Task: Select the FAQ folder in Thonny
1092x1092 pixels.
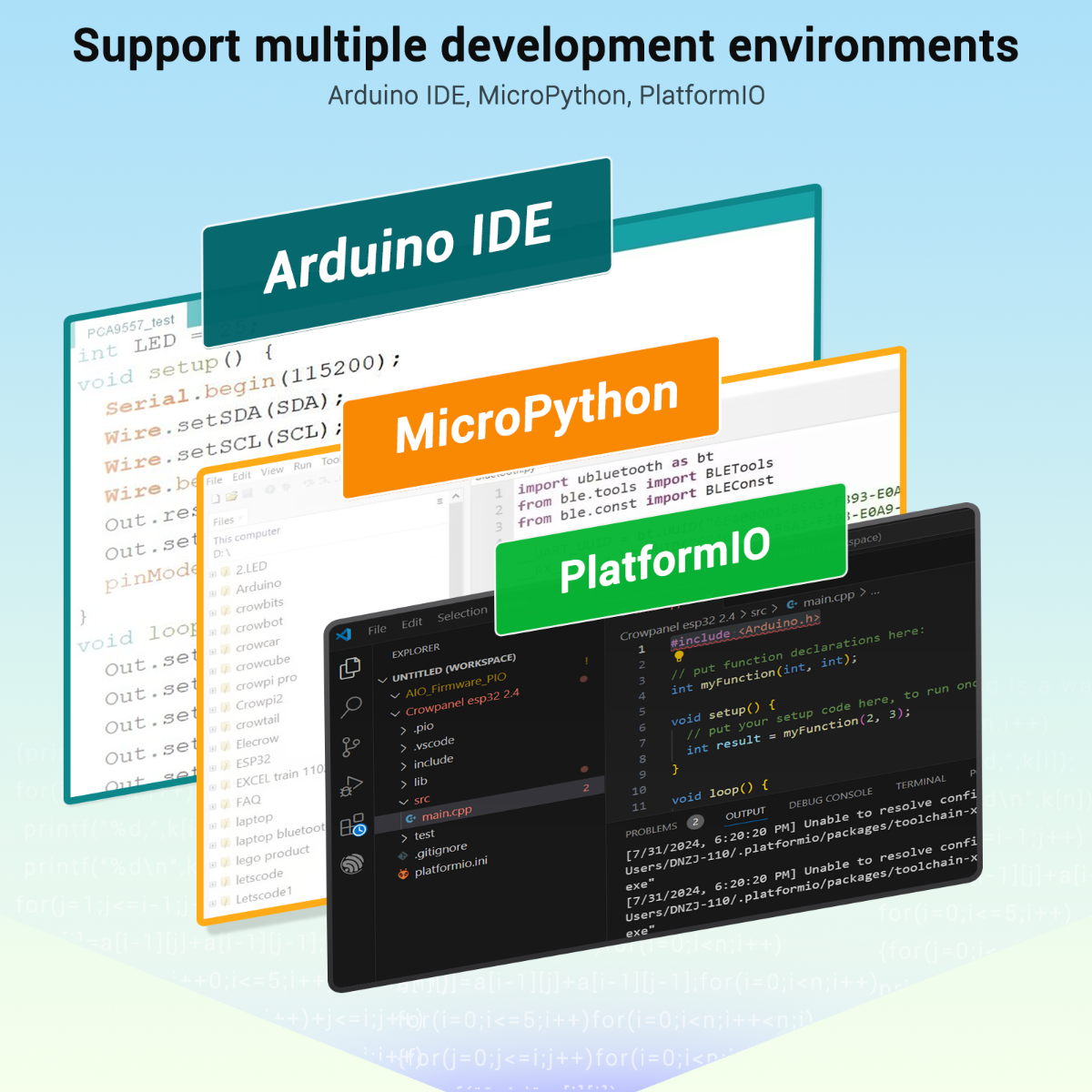Action: click(x=248, y=801)
